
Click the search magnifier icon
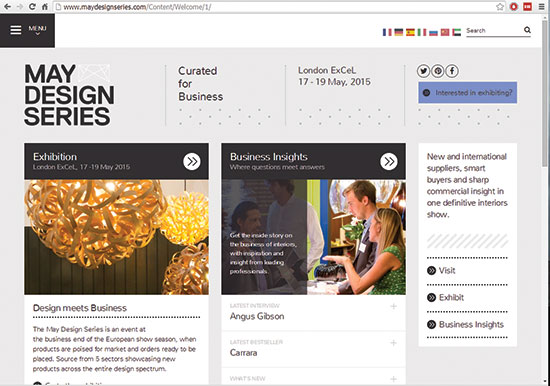click(527, 30)
